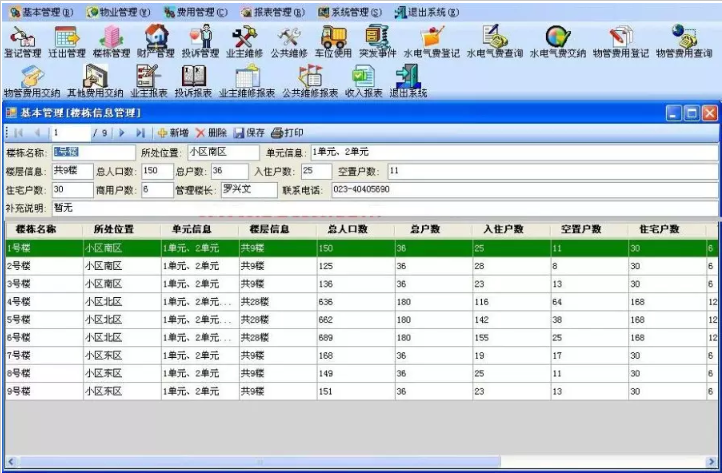This screenshot has width=722, height=473.
Task: Open 物管费用登记 icon
Action: point(621,41)
